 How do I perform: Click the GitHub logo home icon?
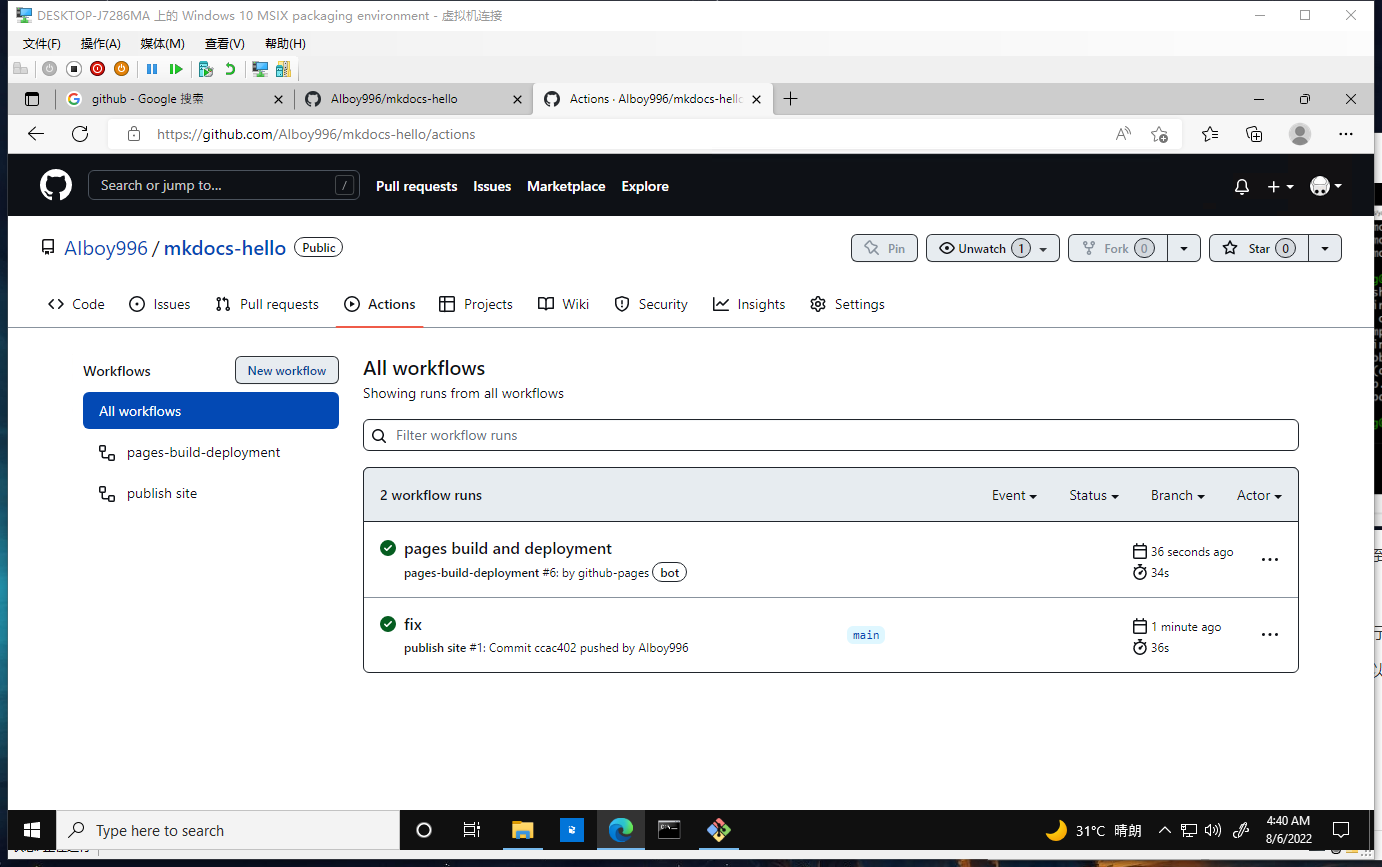[56, 186]
